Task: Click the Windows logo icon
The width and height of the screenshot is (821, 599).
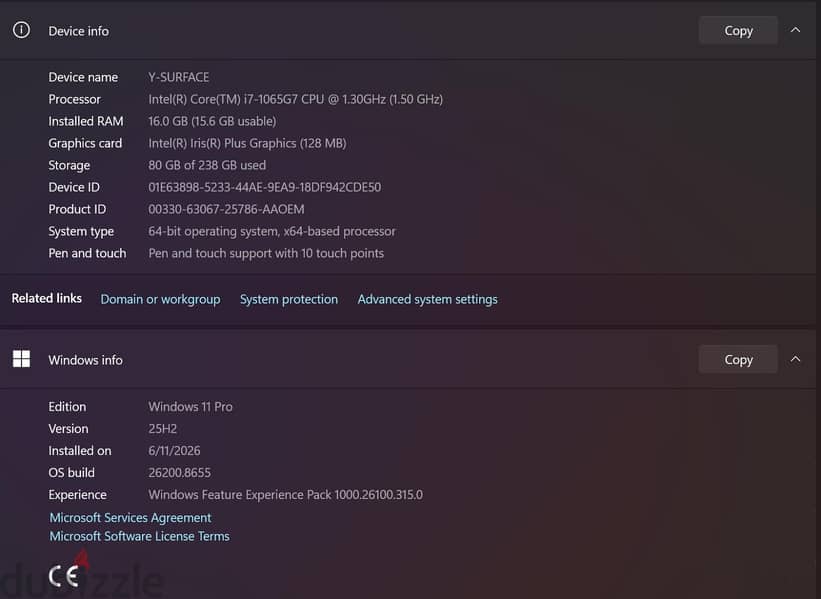Action: (21, 359)
